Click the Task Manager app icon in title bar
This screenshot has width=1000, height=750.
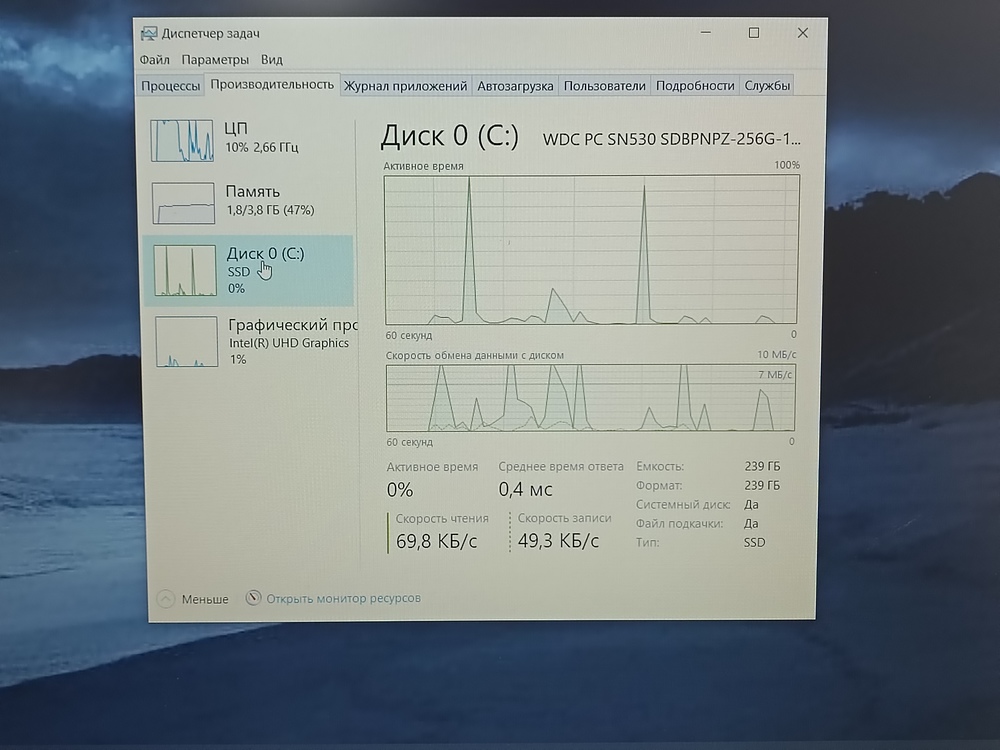point(147,34)
